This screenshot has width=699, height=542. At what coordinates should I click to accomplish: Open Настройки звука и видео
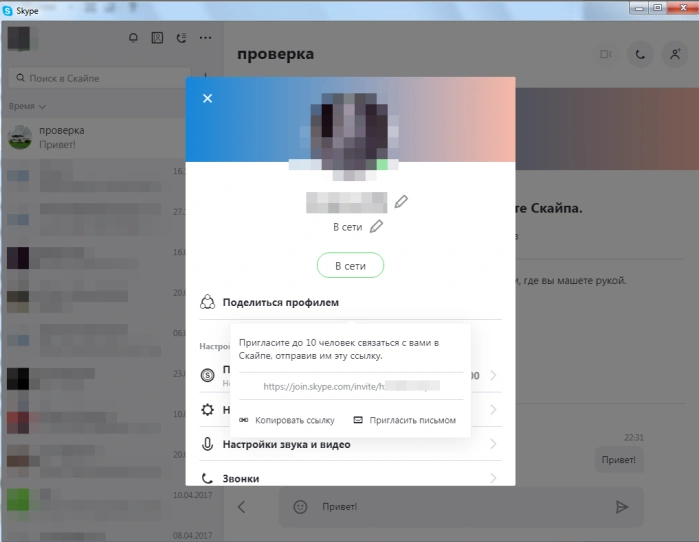[350, 444]
